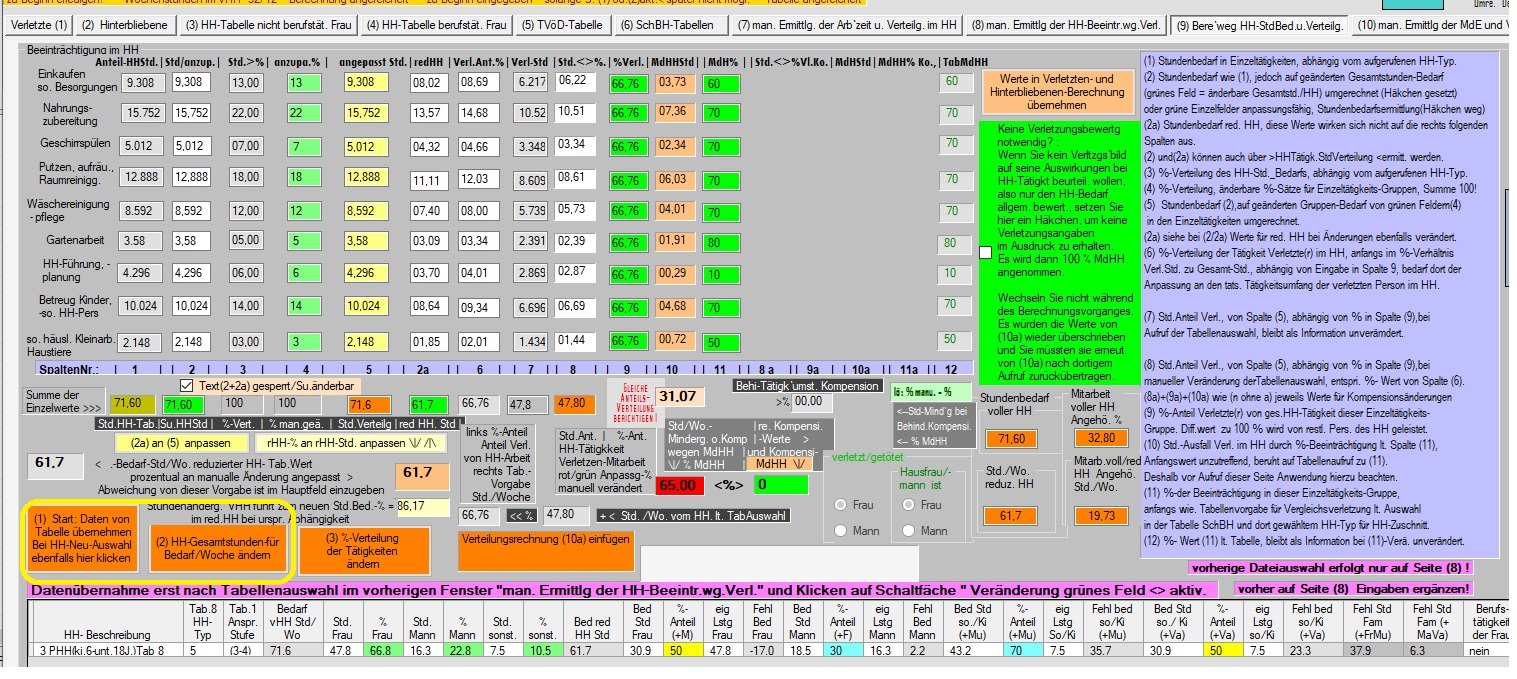Open tab (8) man. Ermittlg der HH-Beeintr.wg.Verl.
This screenshot has height=679, width=1517.
coord(1066,24)
